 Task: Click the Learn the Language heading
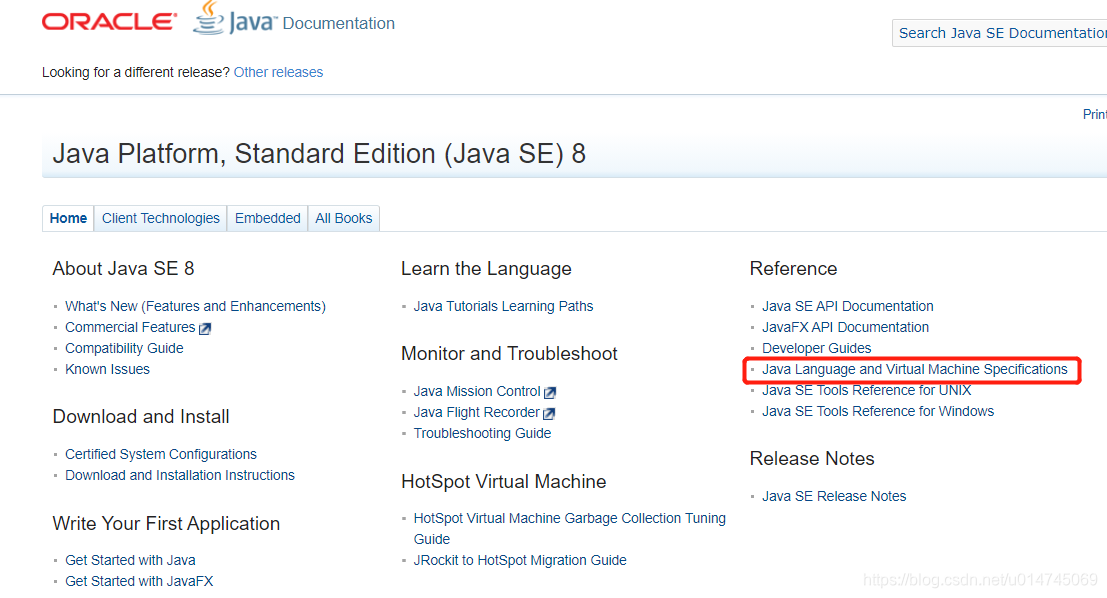click(x=486, y=269)
